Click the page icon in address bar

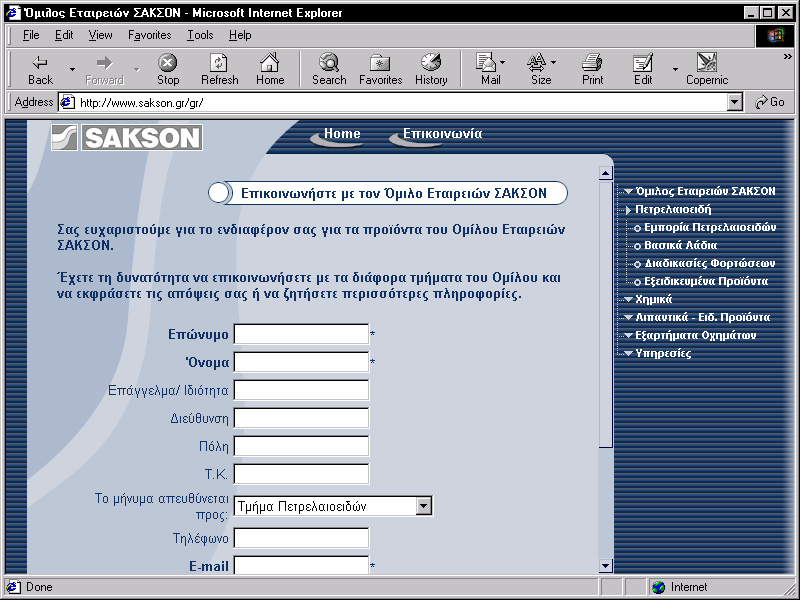coord(67,103)
